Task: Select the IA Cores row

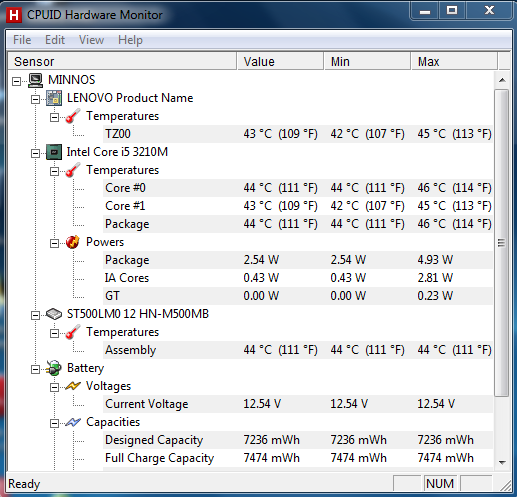Action: [x=298, y=278]
